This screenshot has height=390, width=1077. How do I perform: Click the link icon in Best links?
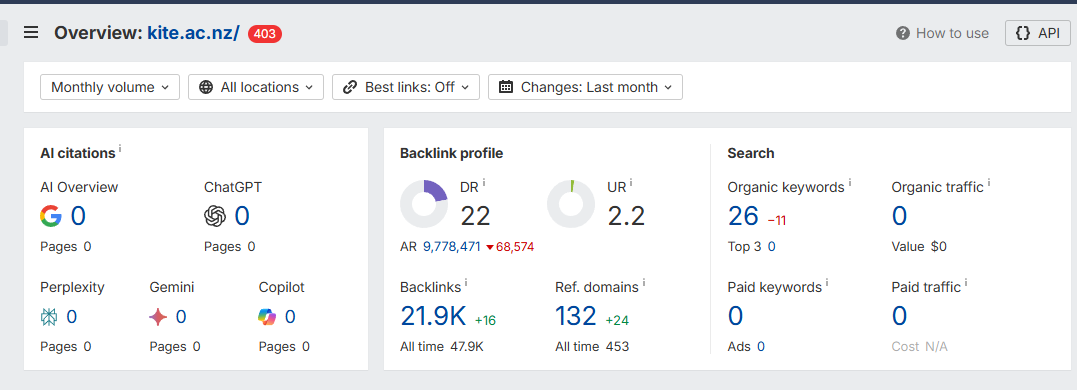[350, 87]
